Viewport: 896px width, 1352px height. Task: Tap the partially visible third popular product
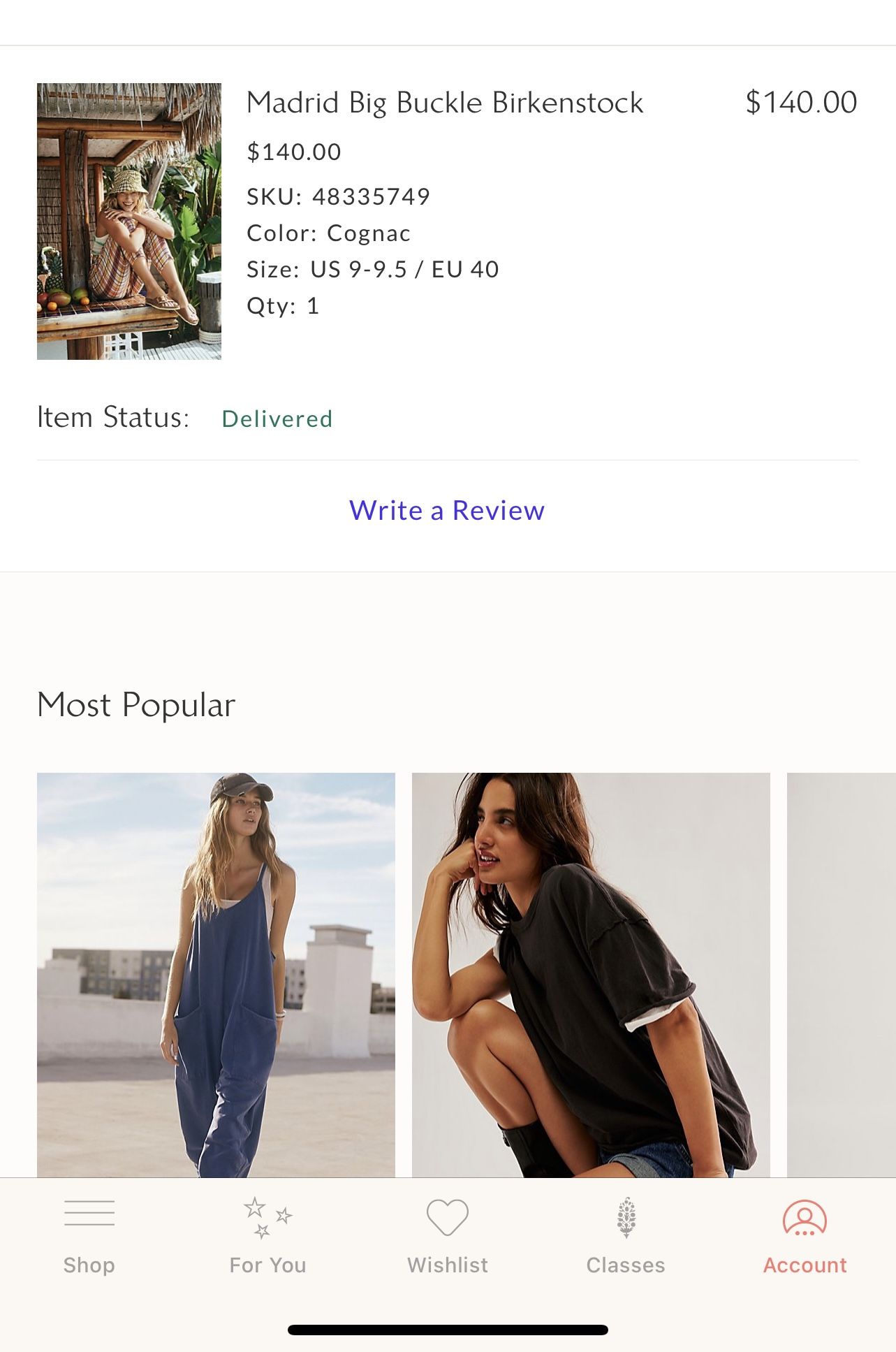(841, 975)
